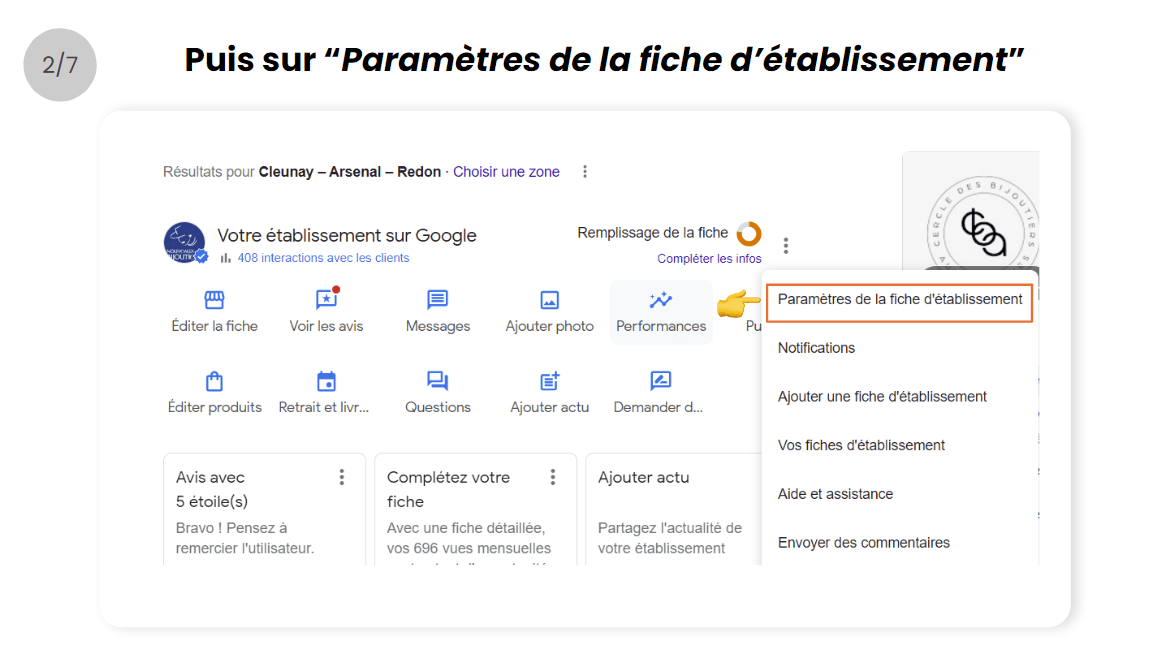Open three-dot menu on Complétez votre fiche card
This screenshot has height=657, width=1166.
coord(553,477)
